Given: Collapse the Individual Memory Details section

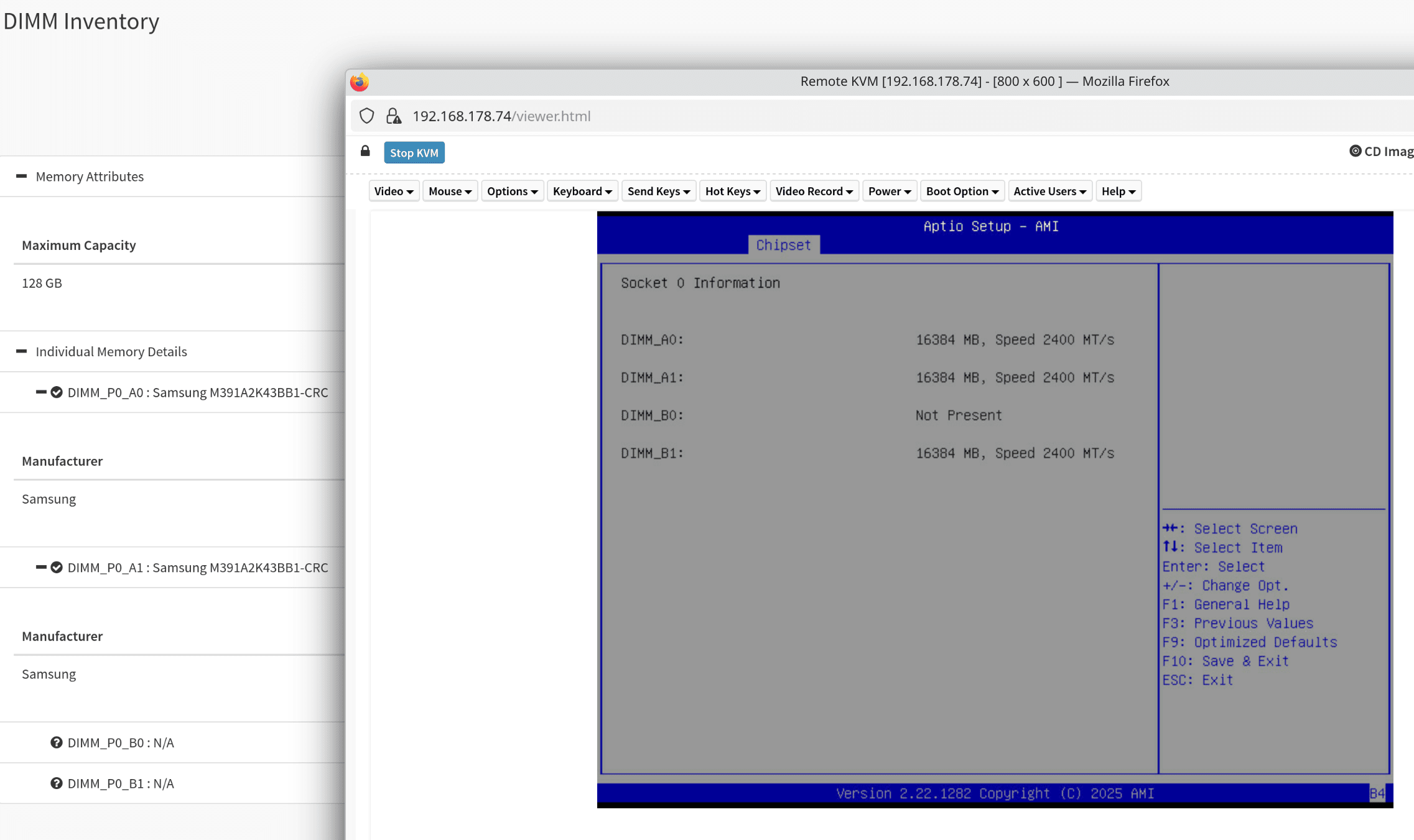Looking at the screenshot, I should pyautogui.click(x=22, y=351).
